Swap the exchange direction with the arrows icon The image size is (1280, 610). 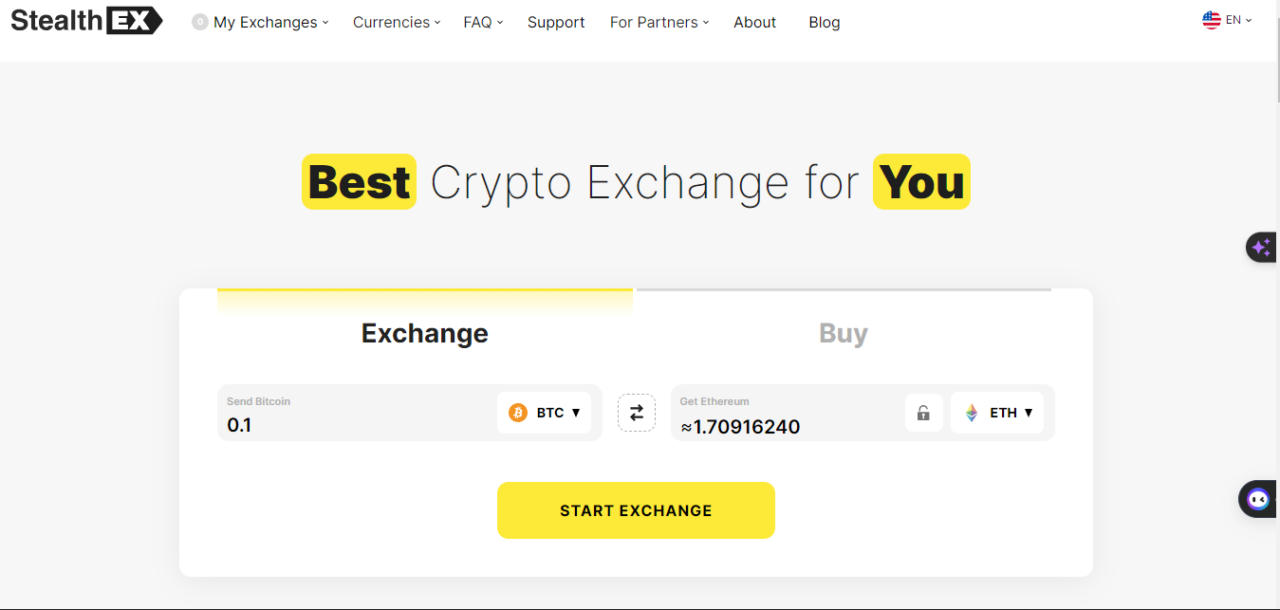(x=636, y=412)
